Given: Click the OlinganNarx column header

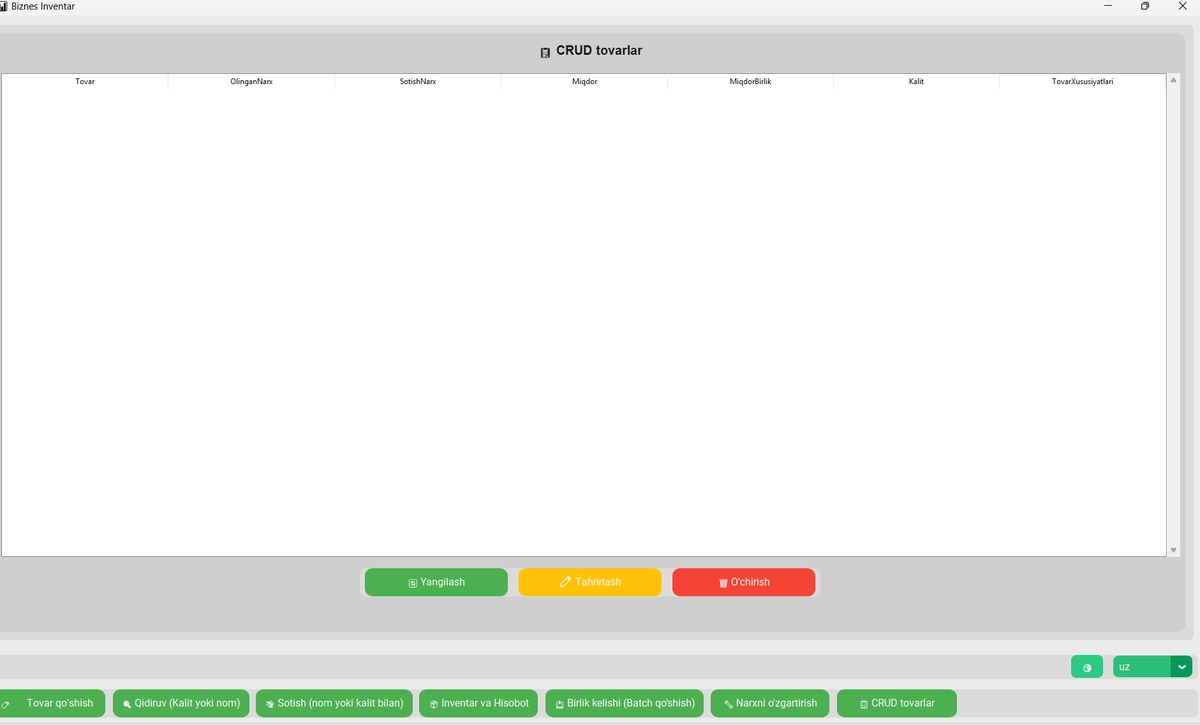Looking at the screenshot, I should [x=251, y=81].
